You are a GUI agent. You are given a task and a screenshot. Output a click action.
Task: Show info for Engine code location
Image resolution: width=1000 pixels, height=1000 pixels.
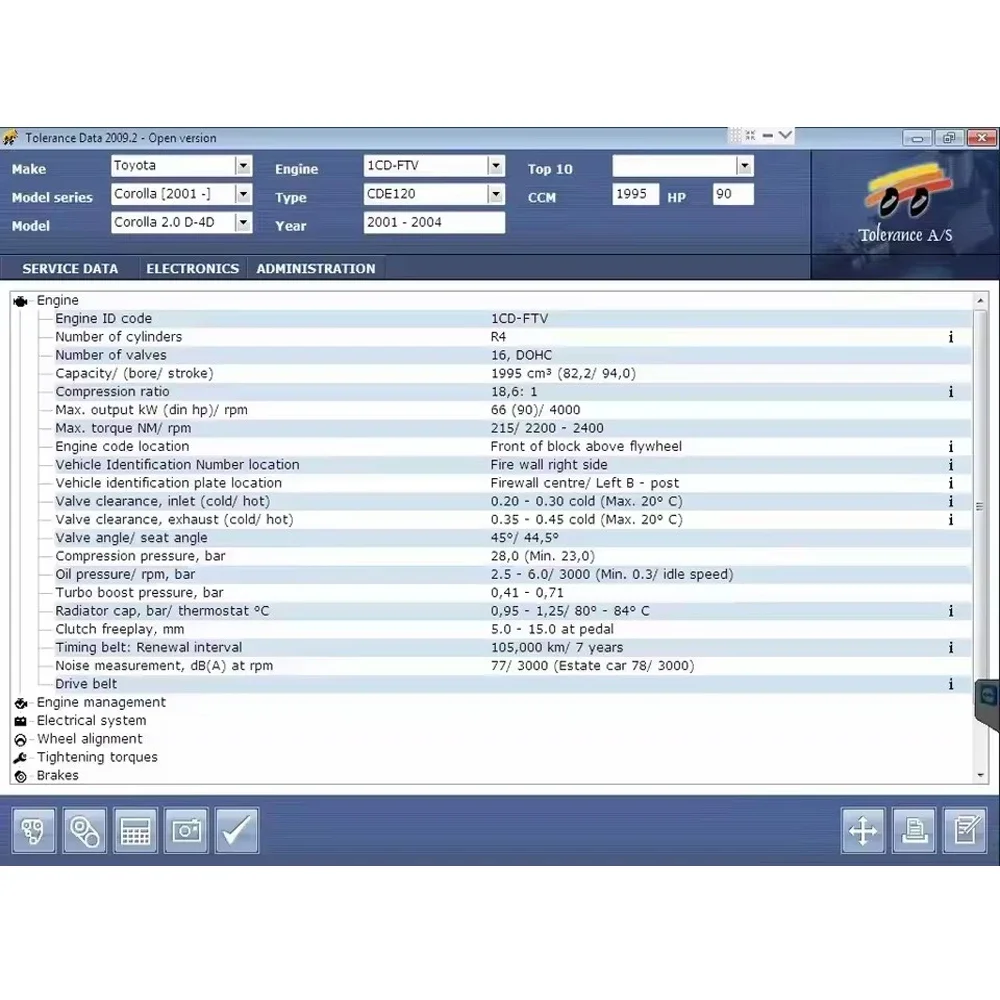click(x=951, y=446)
